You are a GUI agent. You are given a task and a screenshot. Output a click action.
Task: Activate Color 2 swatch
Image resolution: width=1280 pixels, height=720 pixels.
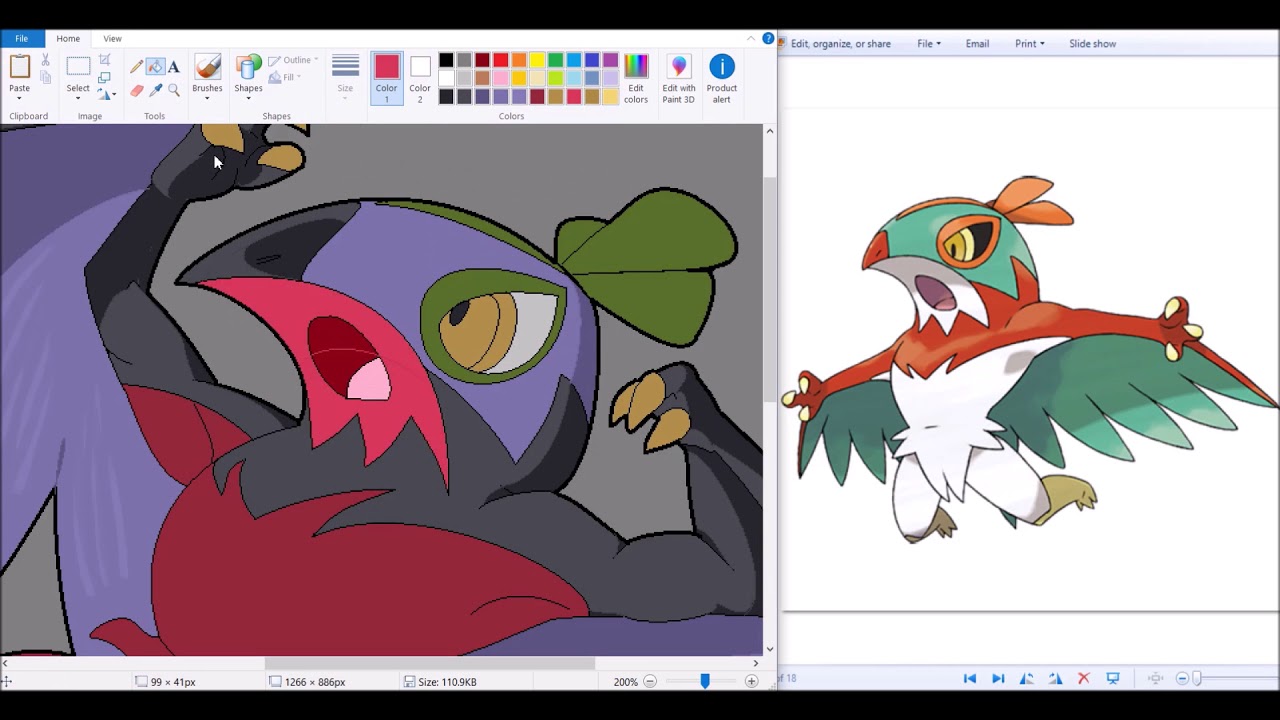420,78
